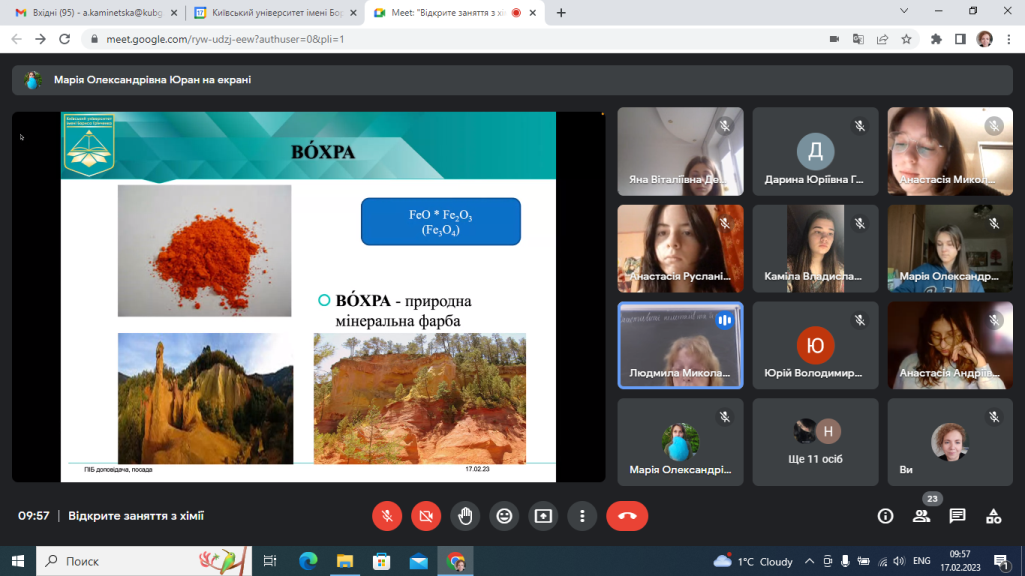
Task: Open the emoji reactions button
Action: [x=504, y=516]
